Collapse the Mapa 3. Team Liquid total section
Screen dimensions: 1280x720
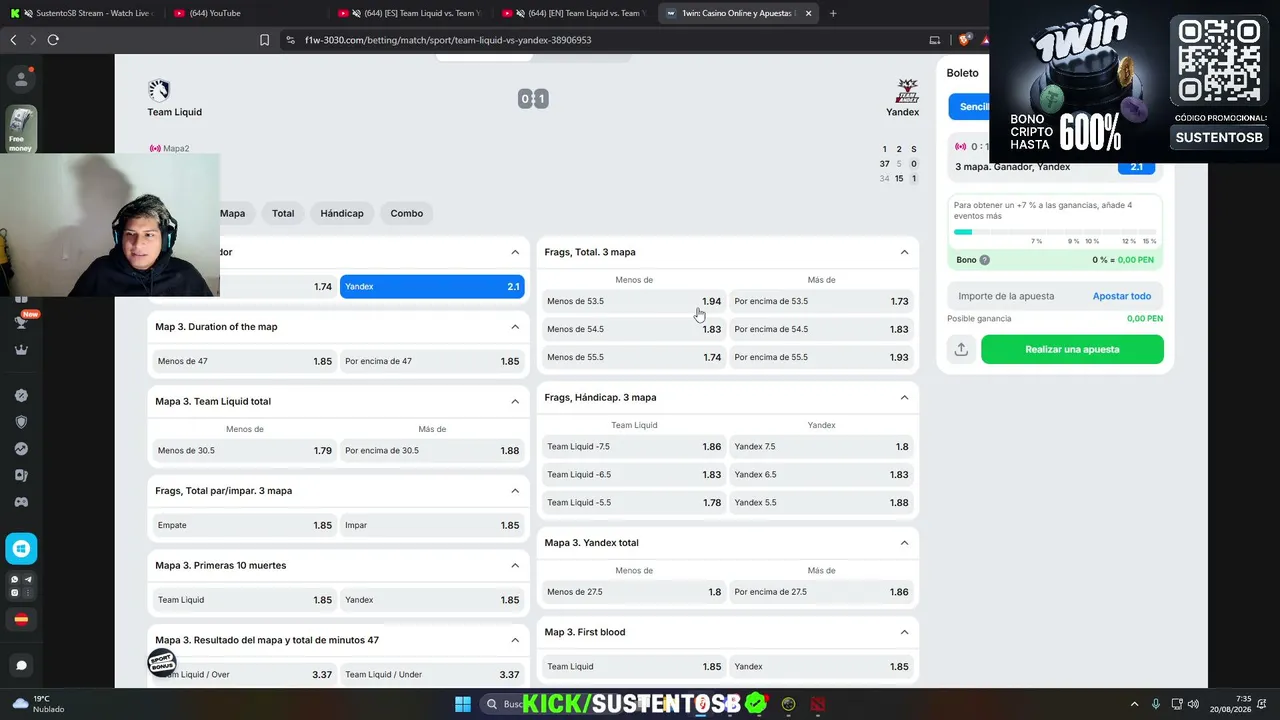click(515, 401)
